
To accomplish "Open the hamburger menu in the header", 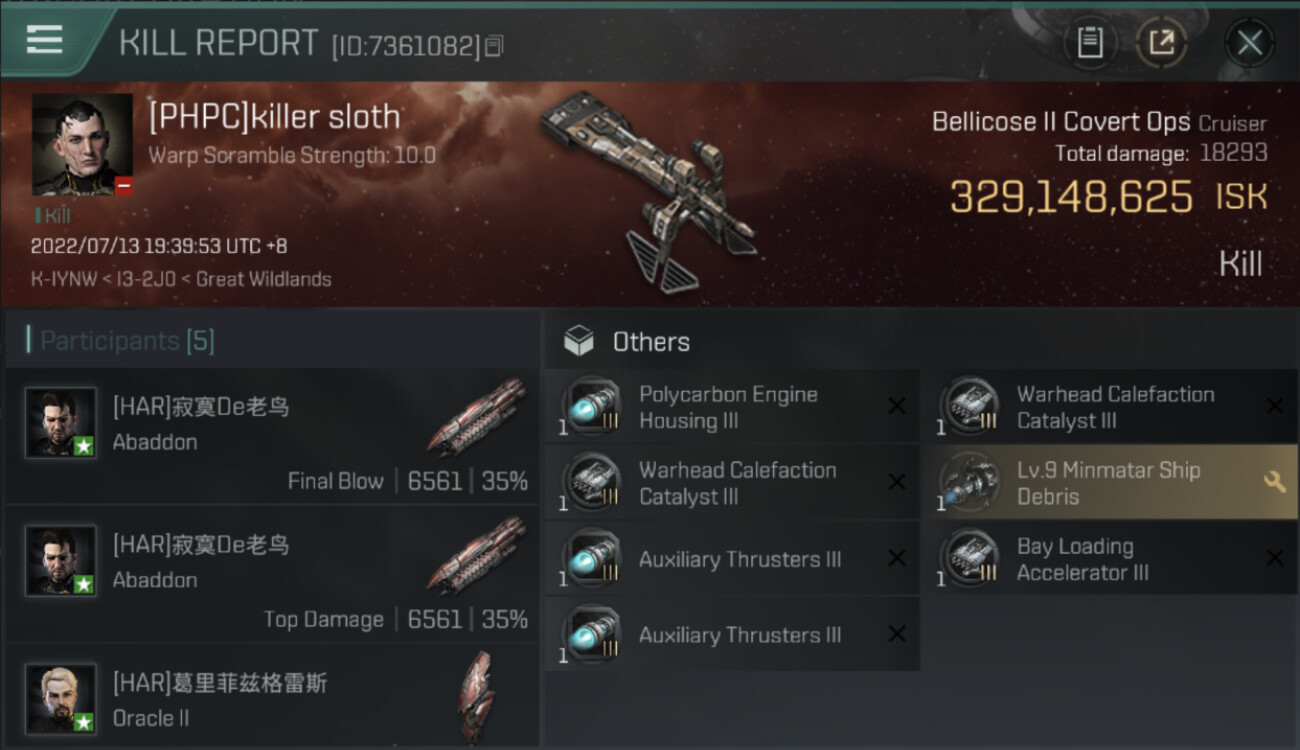I will click(x=44, y=40).
